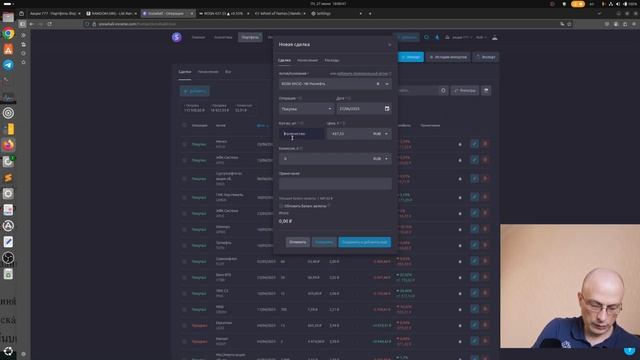Switch to the Settings browser tab
Screen dimensions: 640x360
tap(336, 13)
